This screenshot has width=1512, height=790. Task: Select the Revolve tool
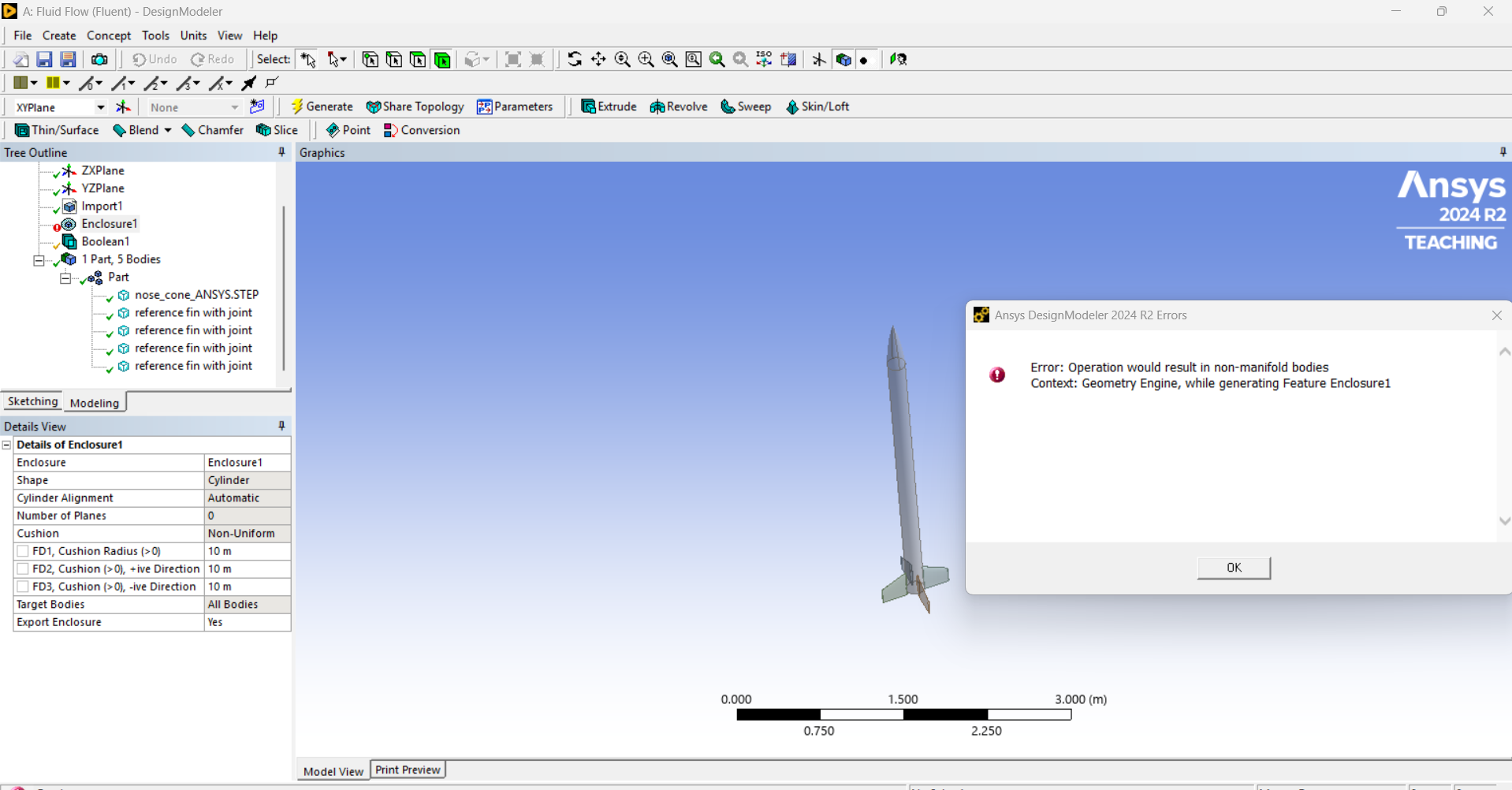(x=679, y=106)
